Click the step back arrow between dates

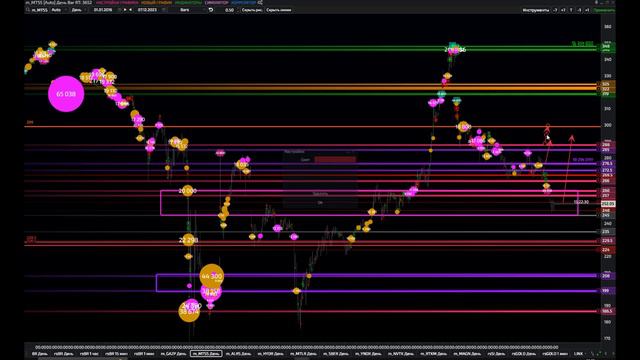click(130, 10)
